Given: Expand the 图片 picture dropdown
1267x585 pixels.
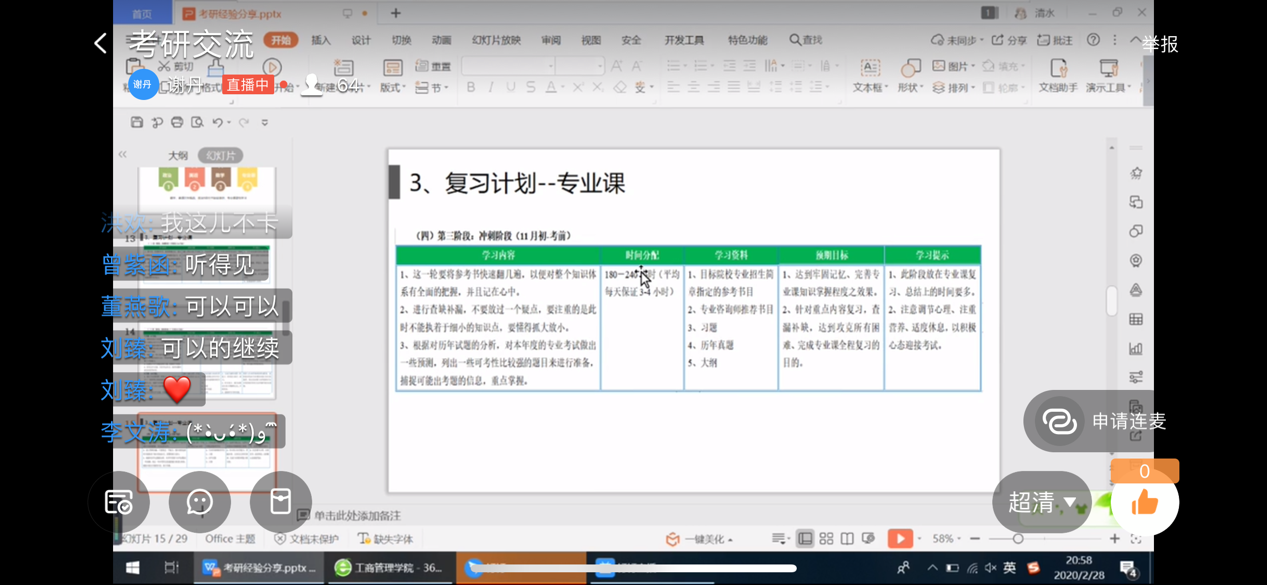Looking at the screenshot, I should tap(973, 66).
